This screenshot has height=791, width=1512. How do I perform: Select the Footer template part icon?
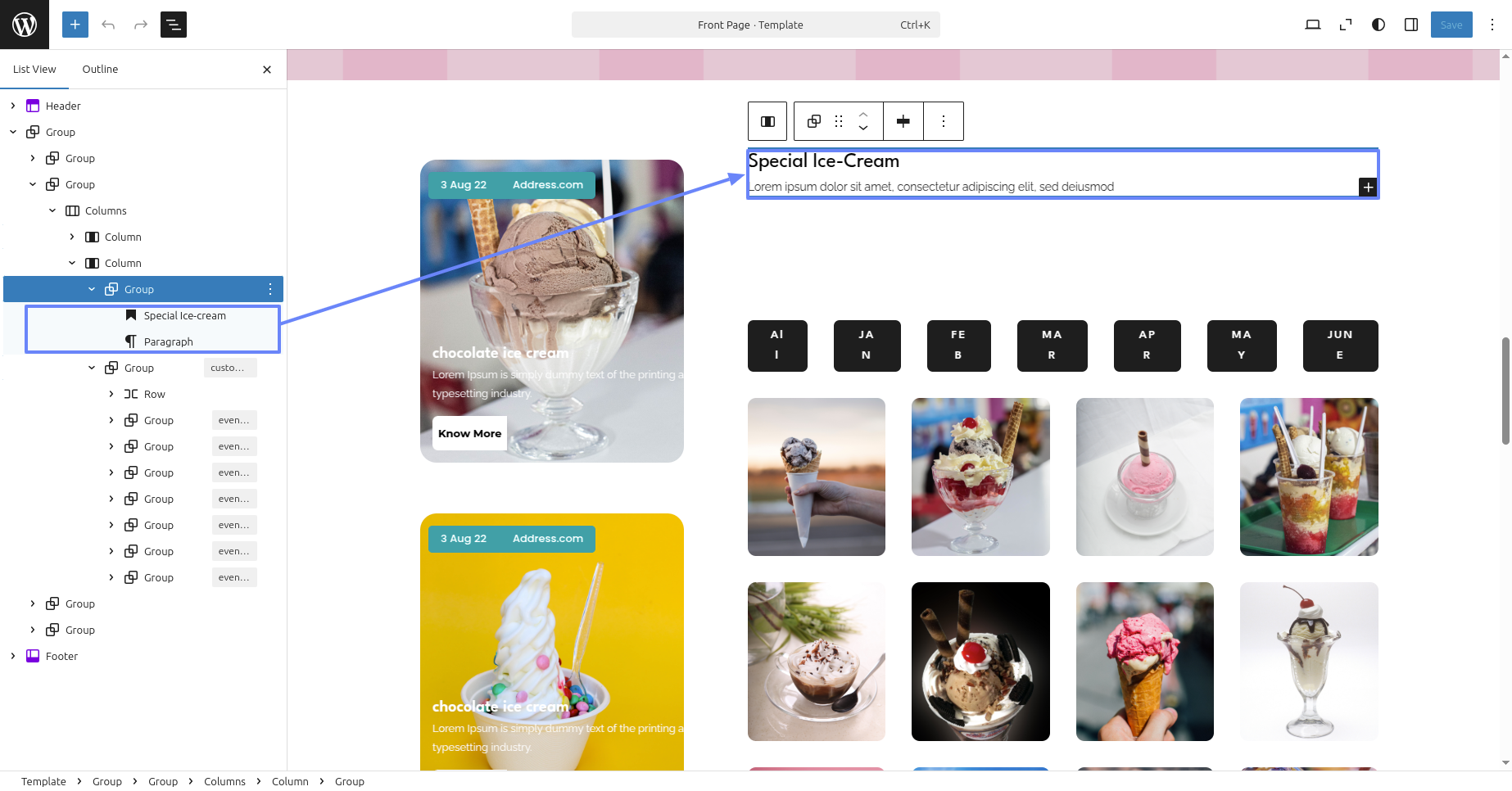(33, 656)
